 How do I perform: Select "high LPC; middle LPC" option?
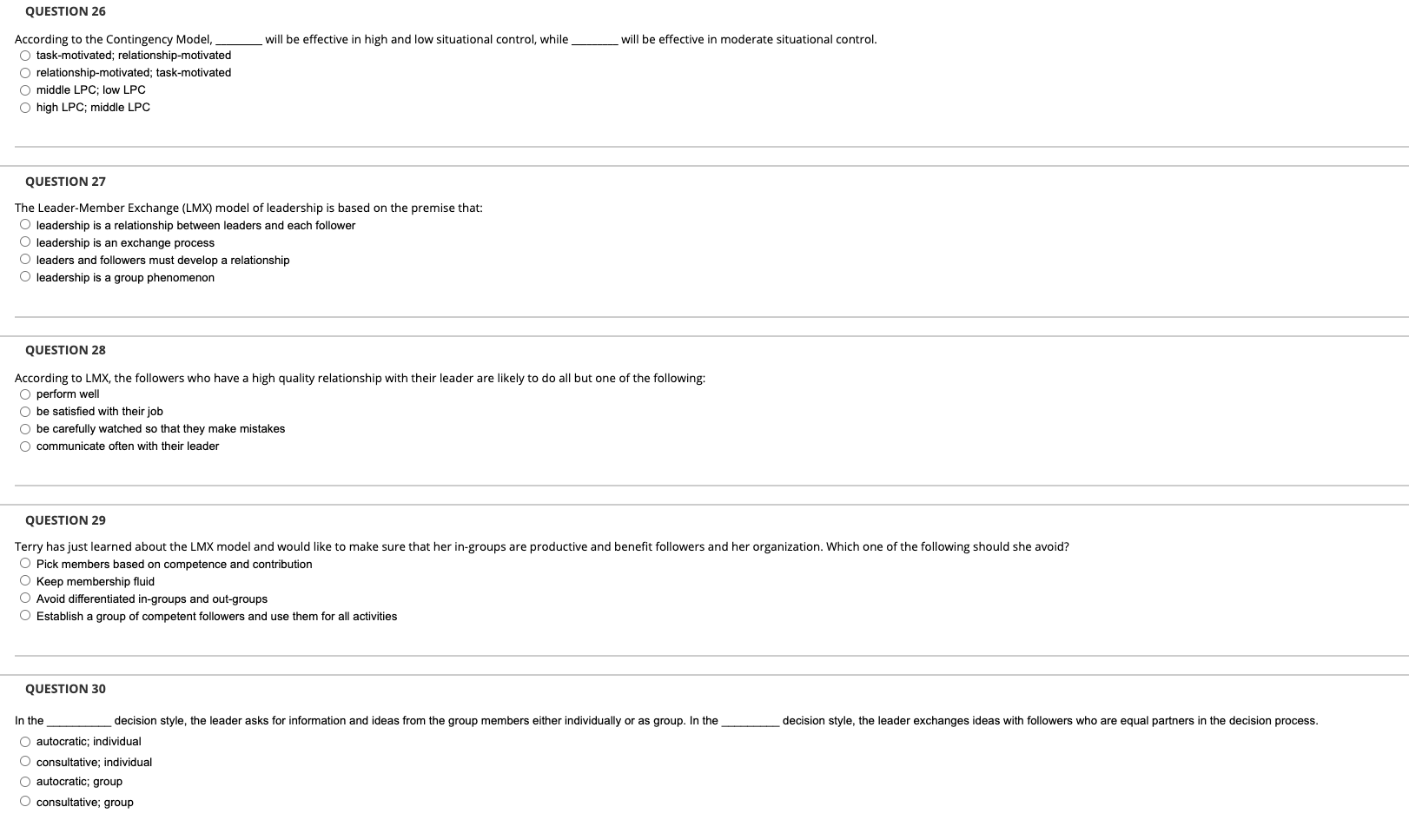point(23,107)
